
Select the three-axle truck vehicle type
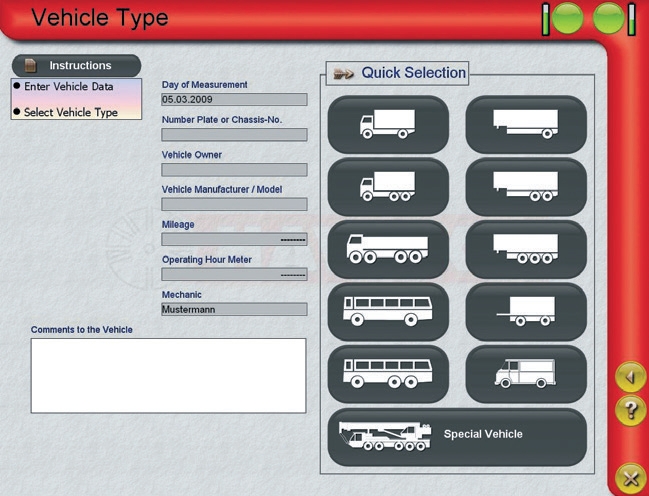[x=388, y=186]
